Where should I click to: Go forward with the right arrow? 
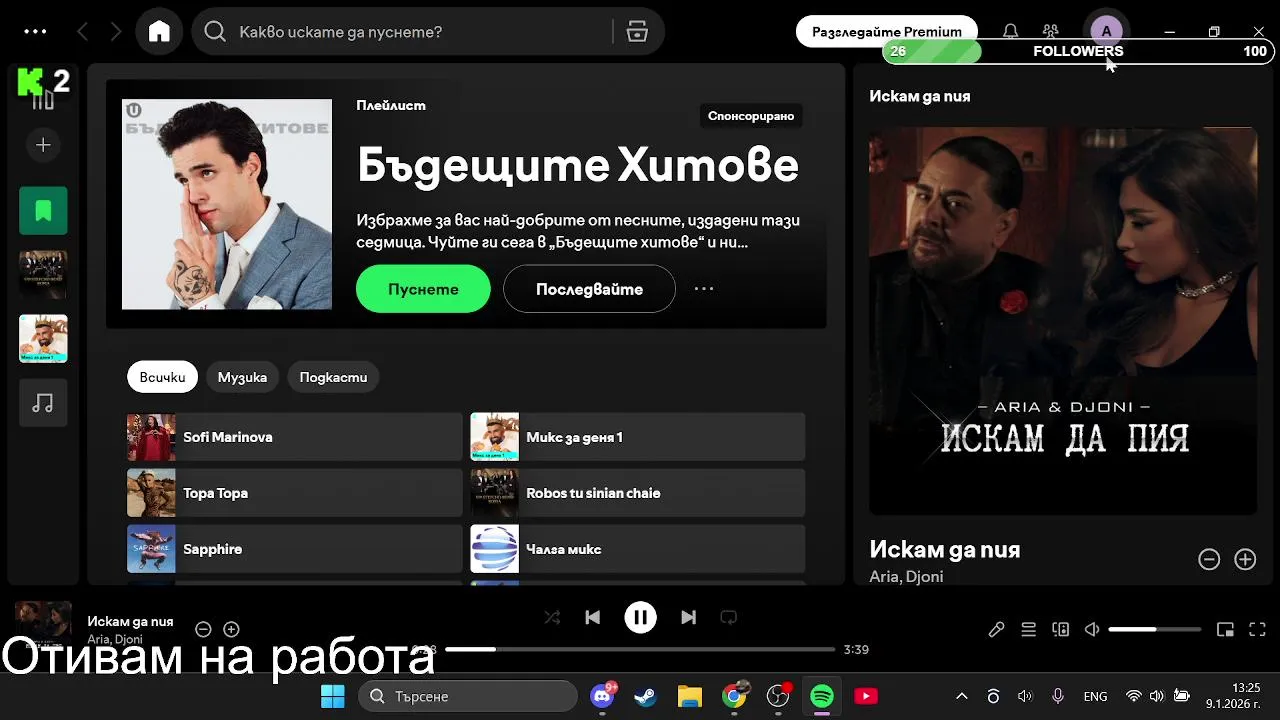(116, 32)
